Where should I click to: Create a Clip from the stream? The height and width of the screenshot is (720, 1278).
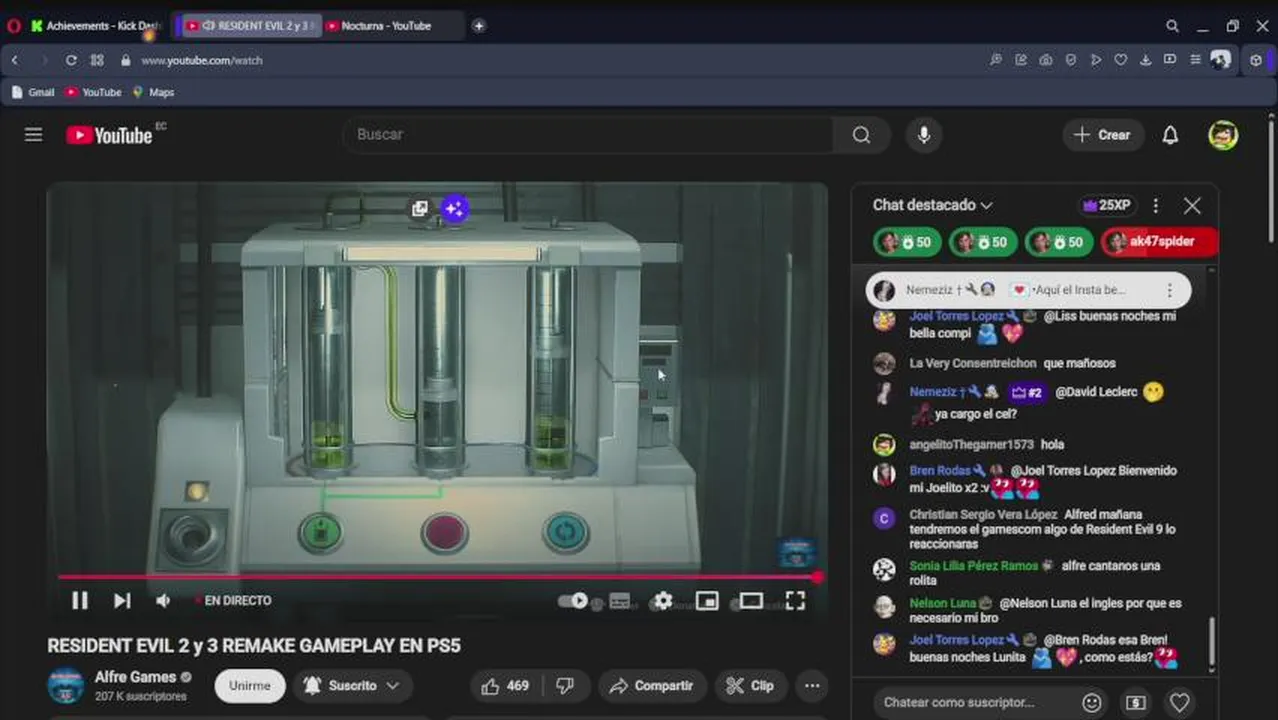750,686
